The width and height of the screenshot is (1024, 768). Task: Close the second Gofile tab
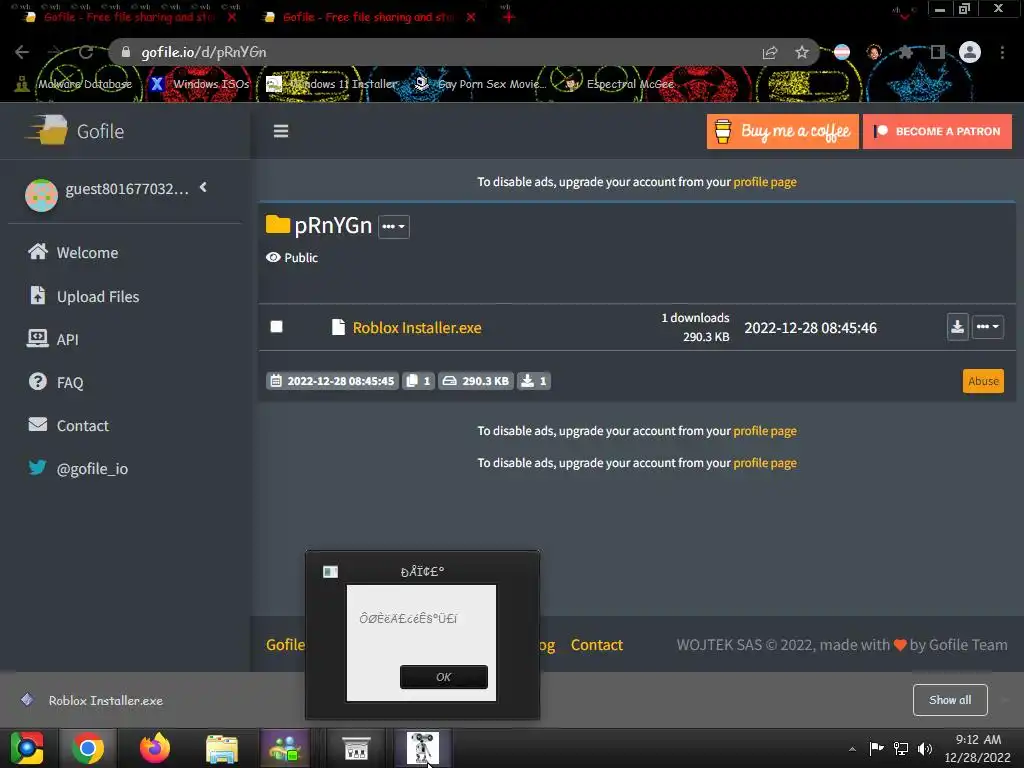coord(471,17)
